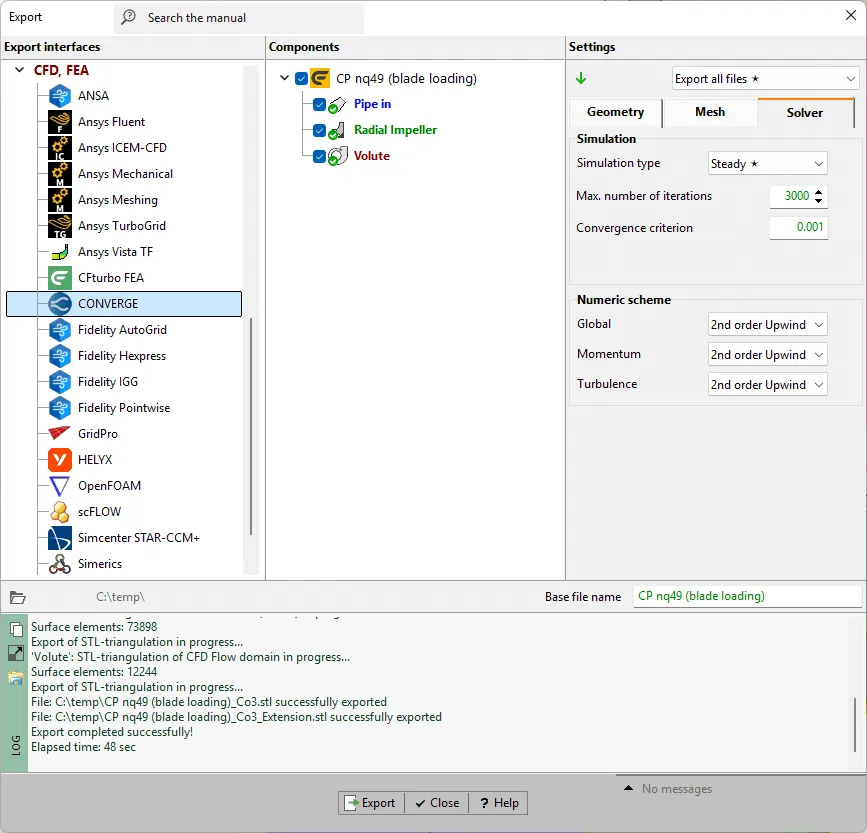Click the Close button
This screenshot has height=833, width=867.
click(x=437, y=803)
